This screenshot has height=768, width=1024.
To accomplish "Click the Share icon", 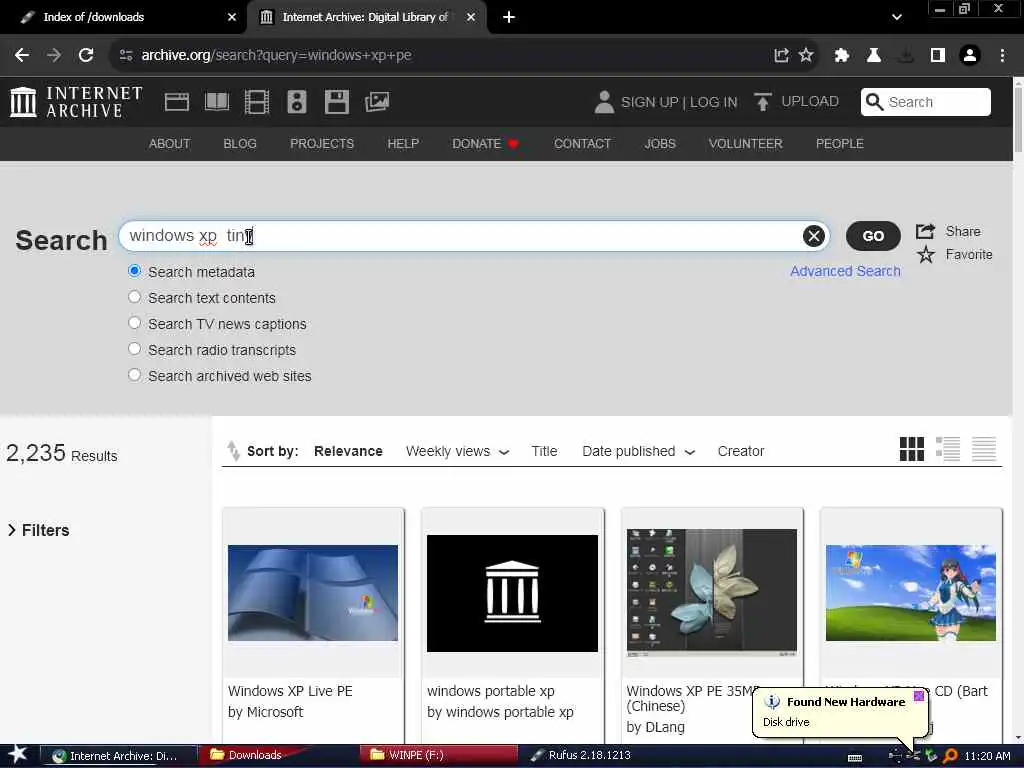I will tap(925, 231).
